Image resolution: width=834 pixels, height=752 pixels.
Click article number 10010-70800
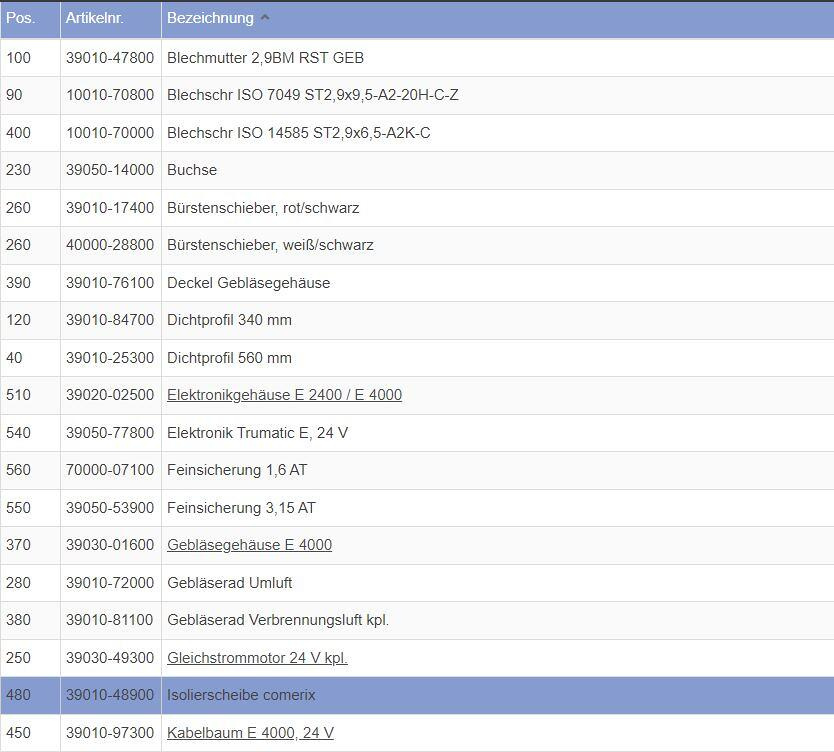(x=110, y=95)
